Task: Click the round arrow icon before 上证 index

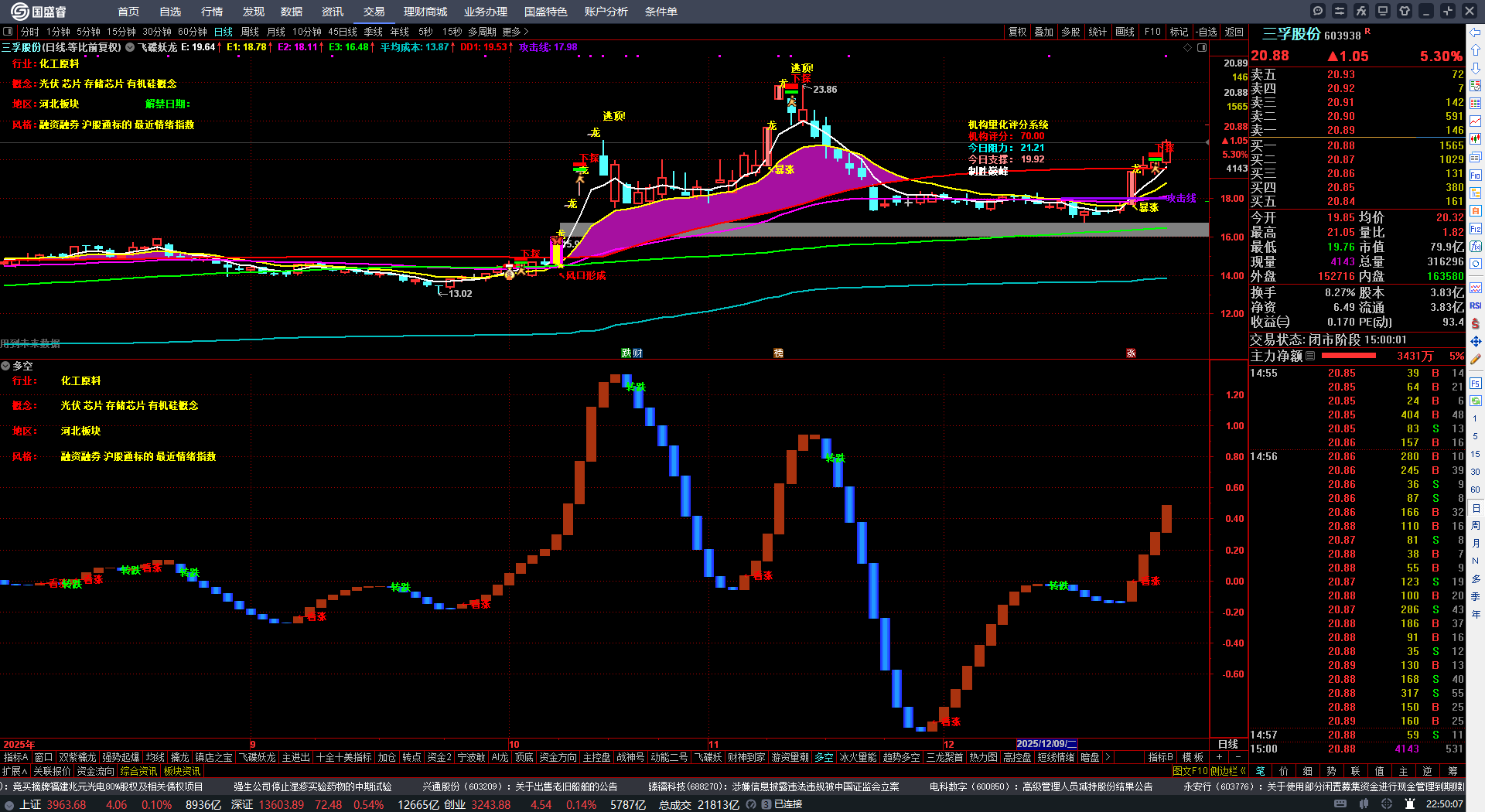Action: point(9,804)
